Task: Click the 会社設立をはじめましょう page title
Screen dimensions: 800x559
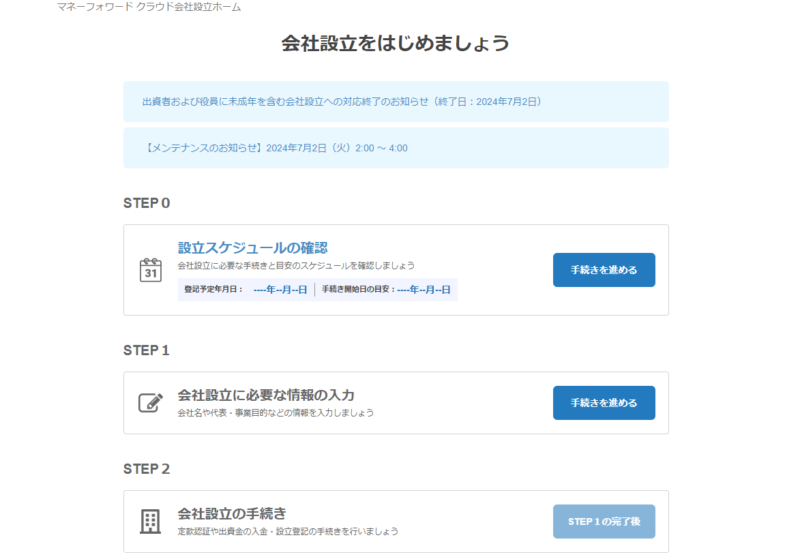Action: click(395, 43)
